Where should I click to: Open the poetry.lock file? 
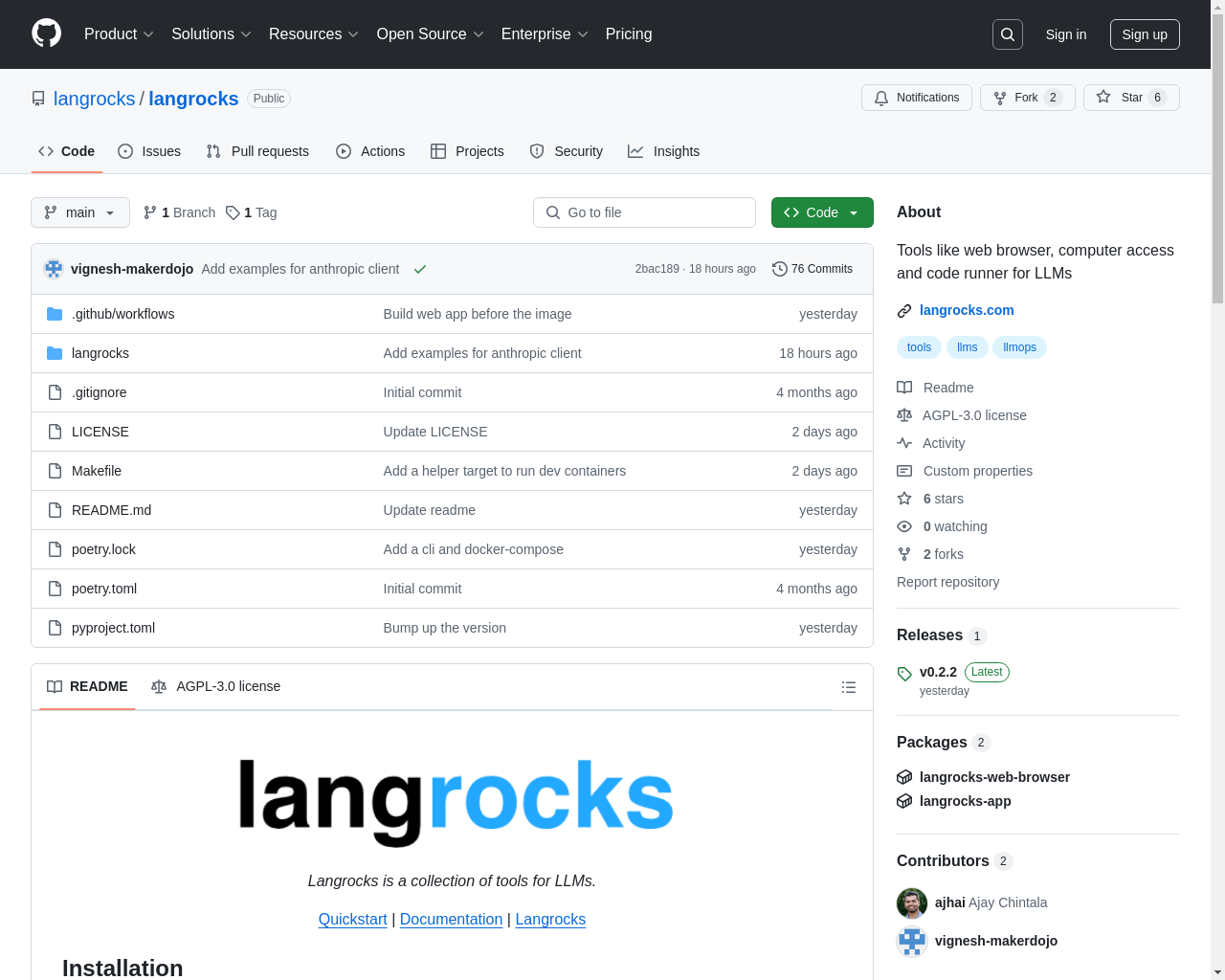click(103, 549)
